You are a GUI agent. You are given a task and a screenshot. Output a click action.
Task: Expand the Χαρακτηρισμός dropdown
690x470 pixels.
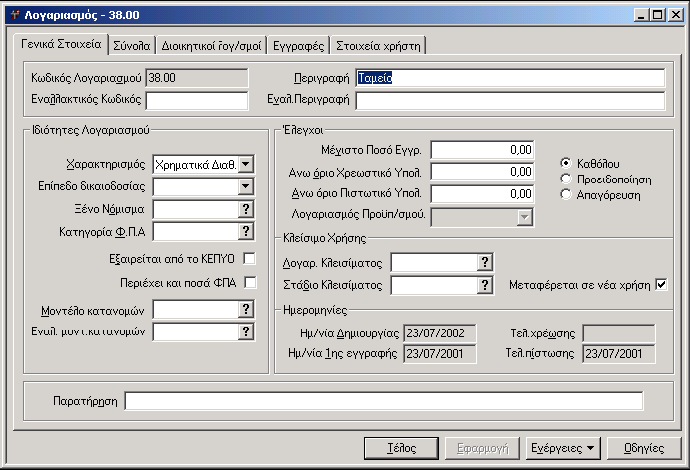point(246,165)
